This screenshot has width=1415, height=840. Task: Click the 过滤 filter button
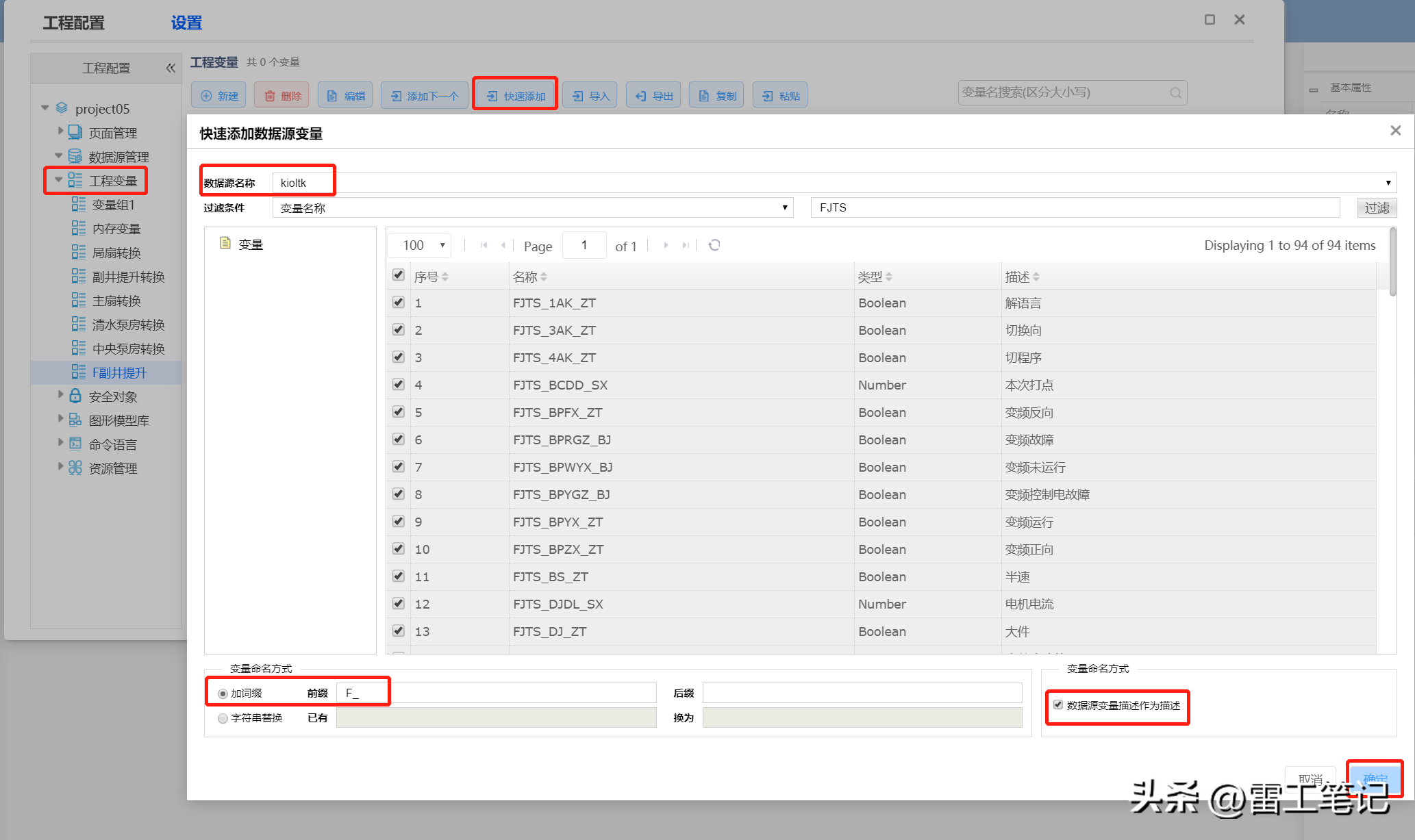coord(1377,207)
